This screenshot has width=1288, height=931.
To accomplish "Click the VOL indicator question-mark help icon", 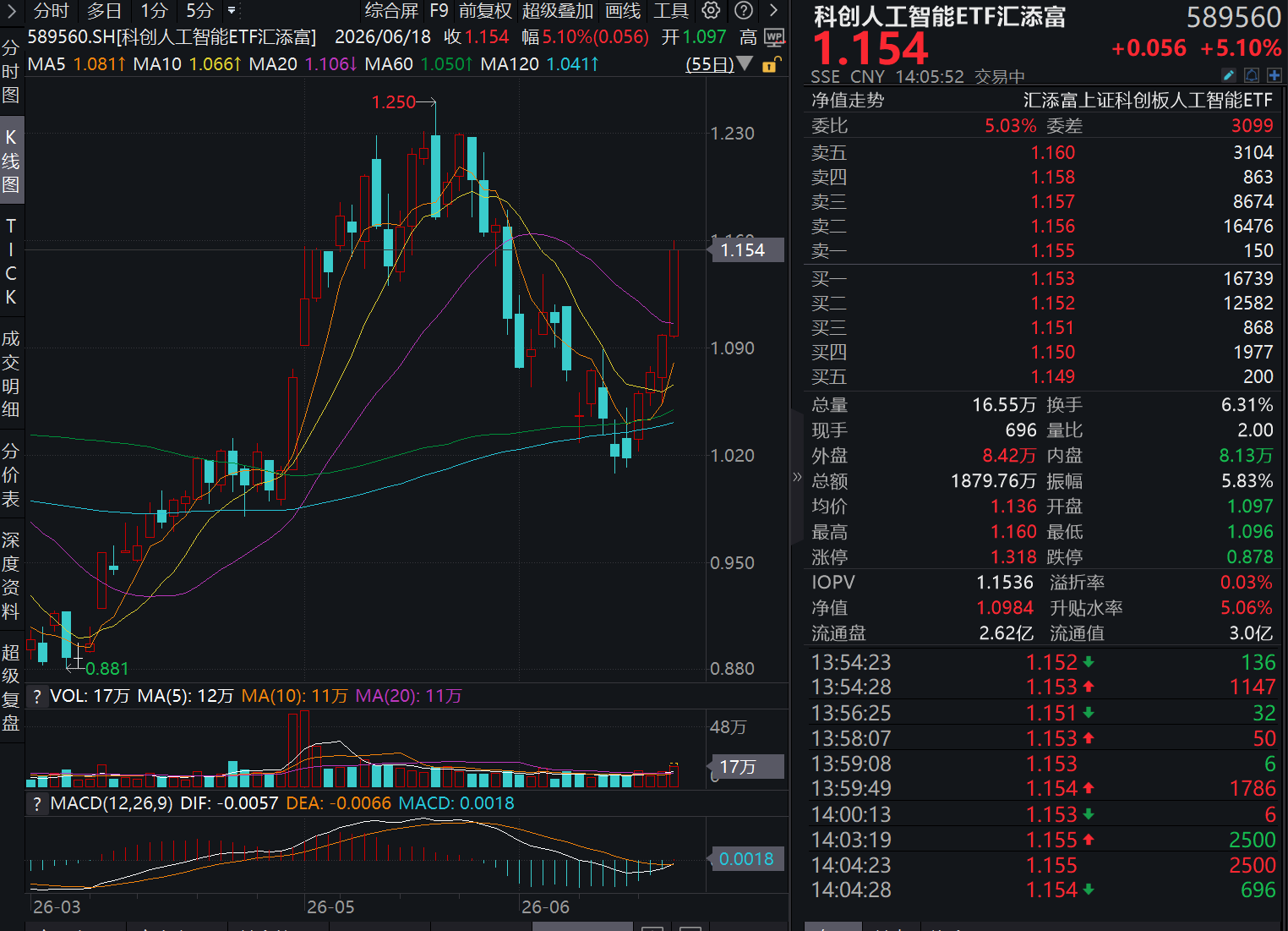I will [36, 696].
